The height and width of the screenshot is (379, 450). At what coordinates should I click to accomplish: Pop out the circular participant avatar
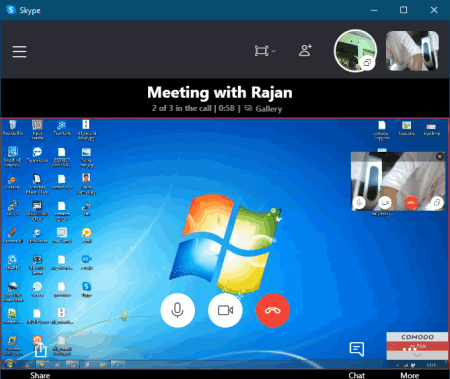click(x=367, y=63)
